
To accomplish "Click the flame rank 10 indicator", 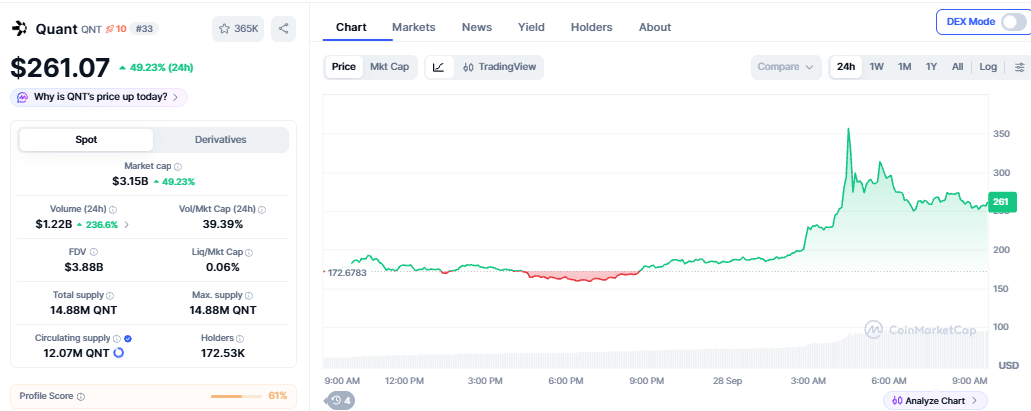I will (116, 29).
